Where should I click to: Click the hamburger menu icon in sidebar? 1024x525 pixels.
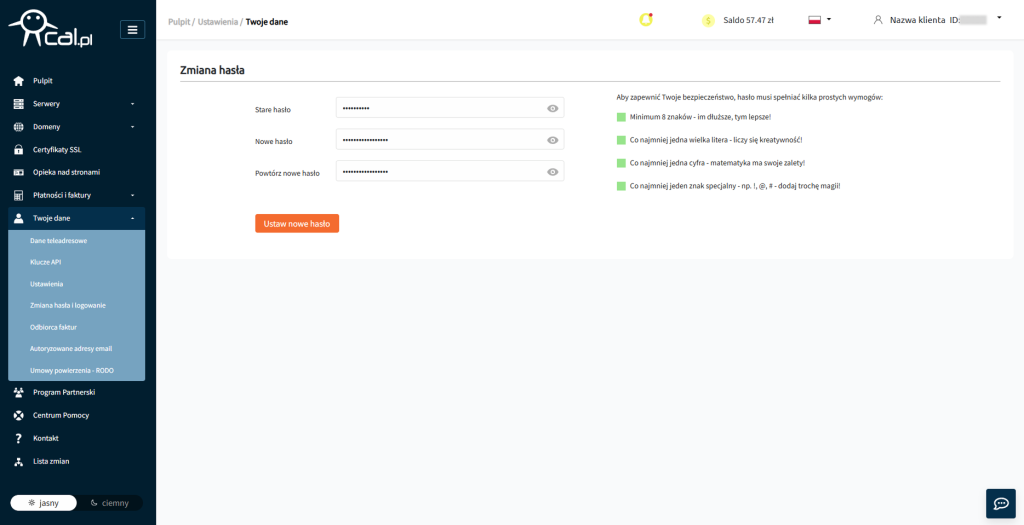[132, 29]
